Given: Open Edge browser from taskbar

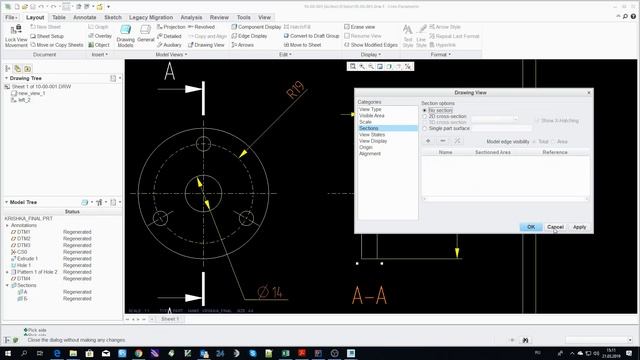Looking at the screenshot, I should (57, 353).
